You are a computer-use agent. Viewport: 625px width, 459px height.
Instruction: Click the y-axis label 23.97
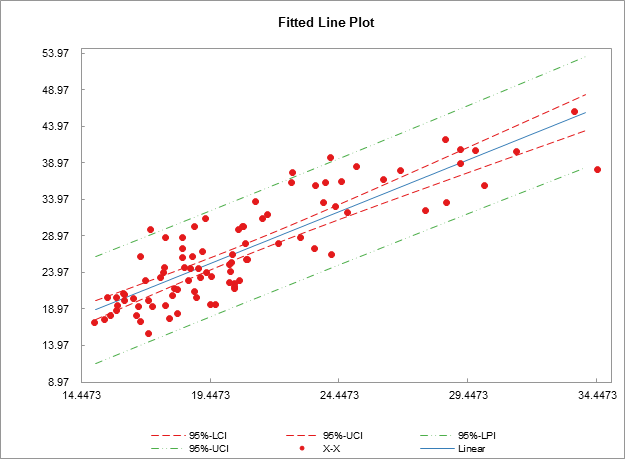tap(55, 272)
